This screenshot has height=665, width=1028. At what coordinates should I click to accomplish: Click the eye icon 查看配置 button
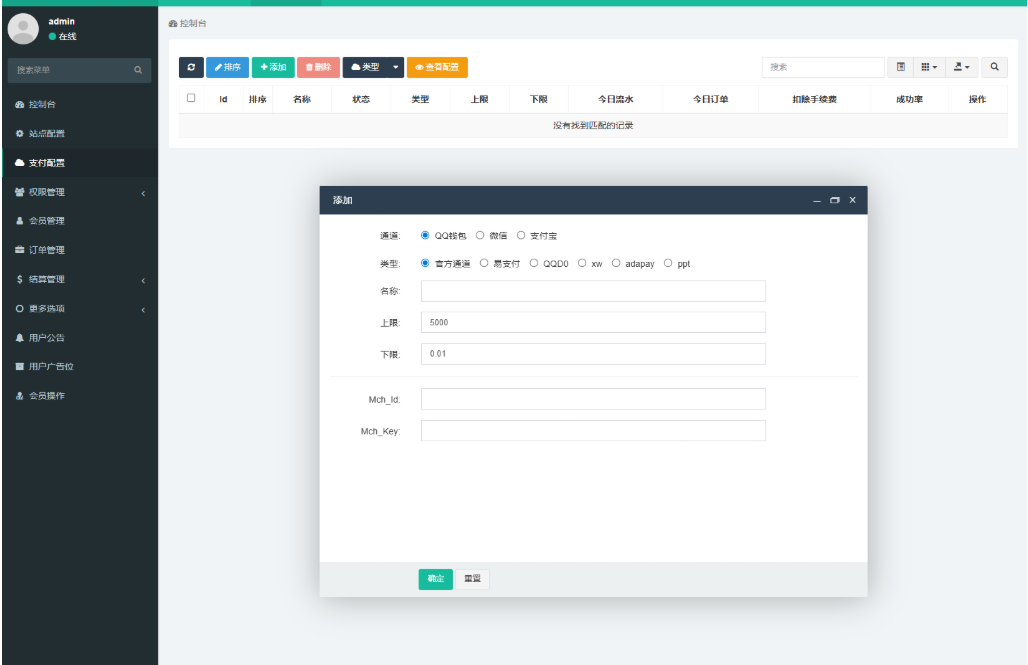(x=437, y=67)
